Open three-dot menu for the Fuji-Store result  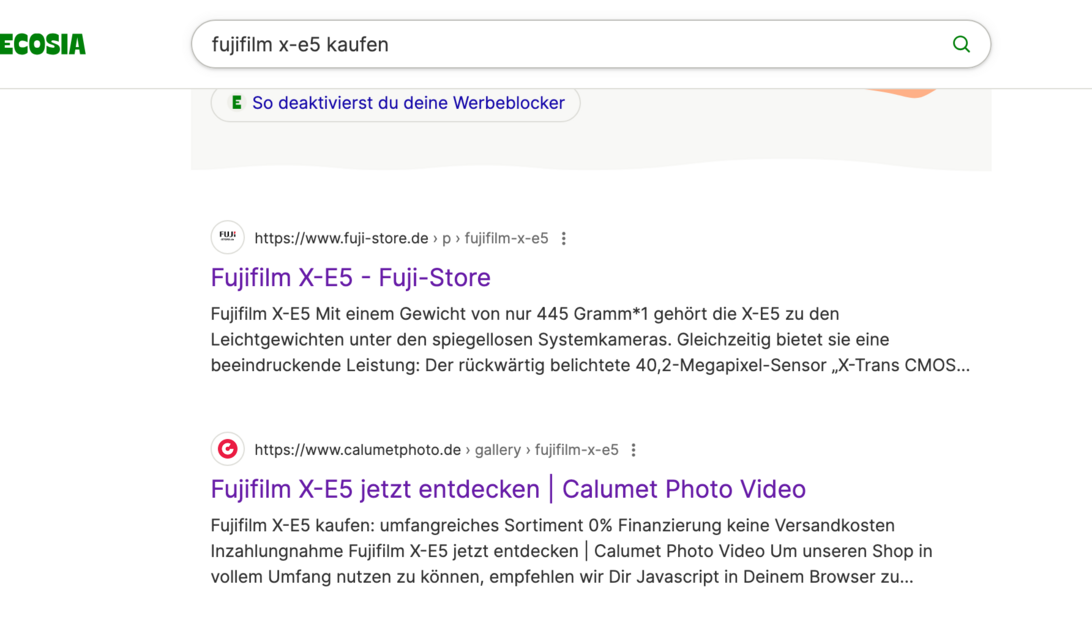(x=564, y=238)
